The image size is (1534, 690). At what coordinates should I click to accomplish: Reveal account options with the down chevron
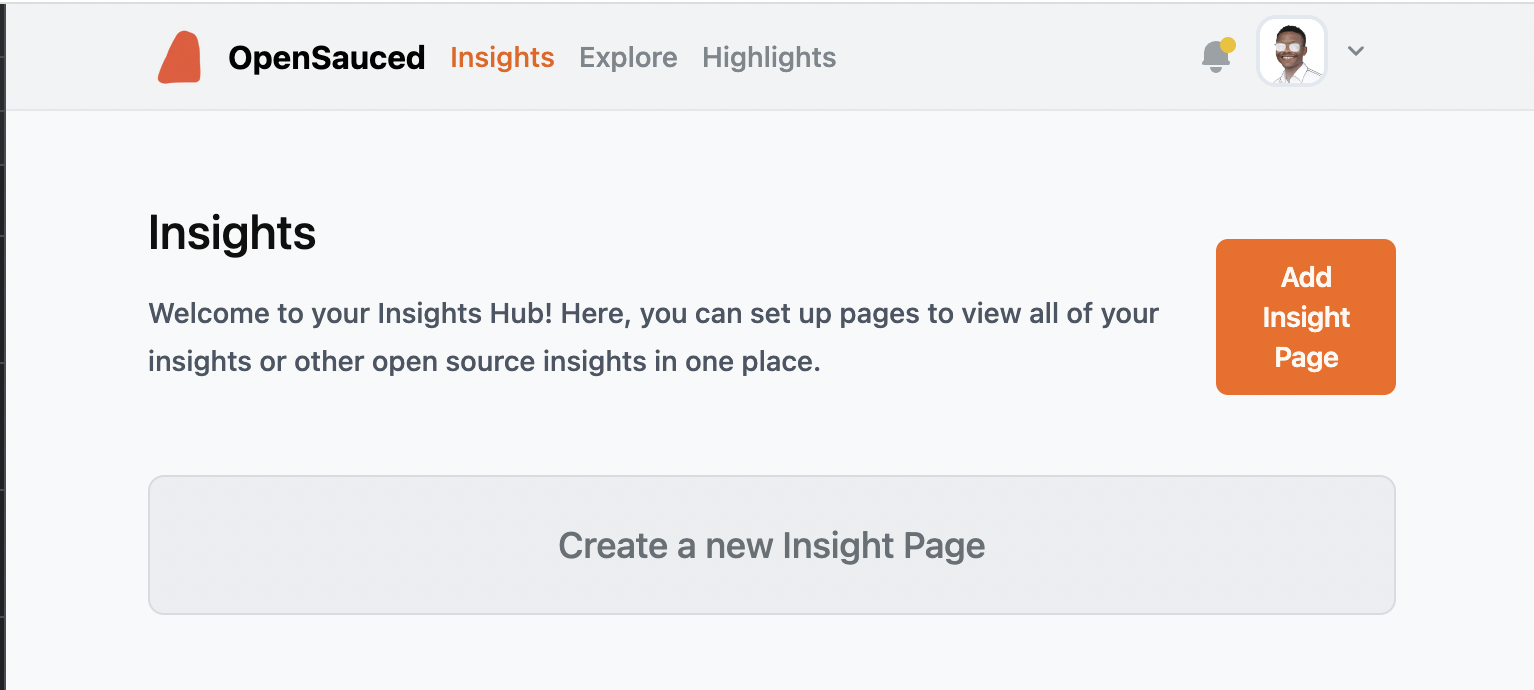[x=1355, y=51]
